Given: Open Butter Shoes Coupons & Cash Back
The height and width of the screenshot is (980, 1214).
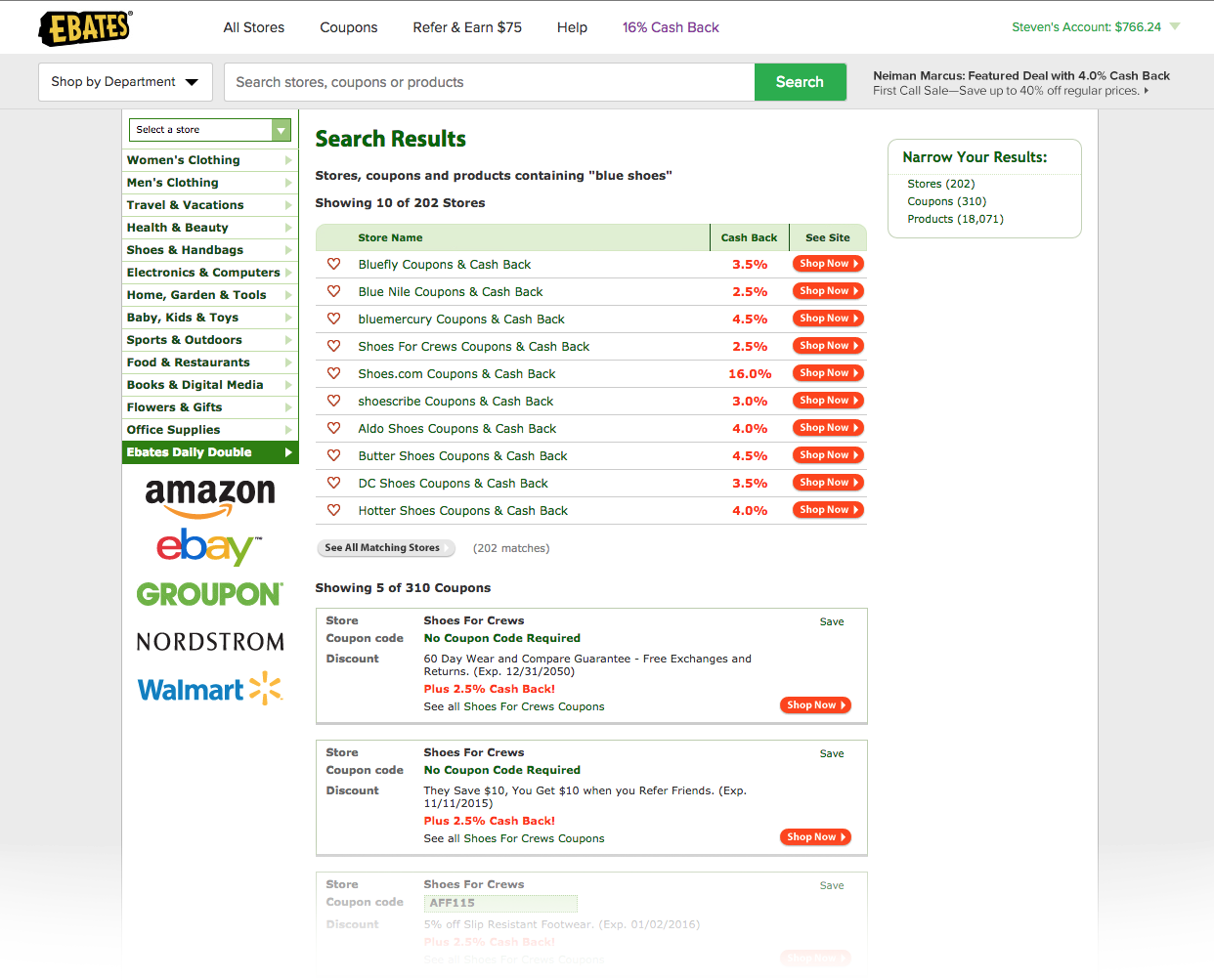Looking at the screenshot, I should tap(462, 456).
